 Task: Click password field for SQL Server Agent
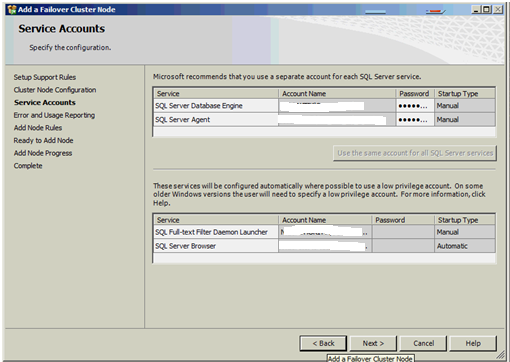click(x=415, y=119)
